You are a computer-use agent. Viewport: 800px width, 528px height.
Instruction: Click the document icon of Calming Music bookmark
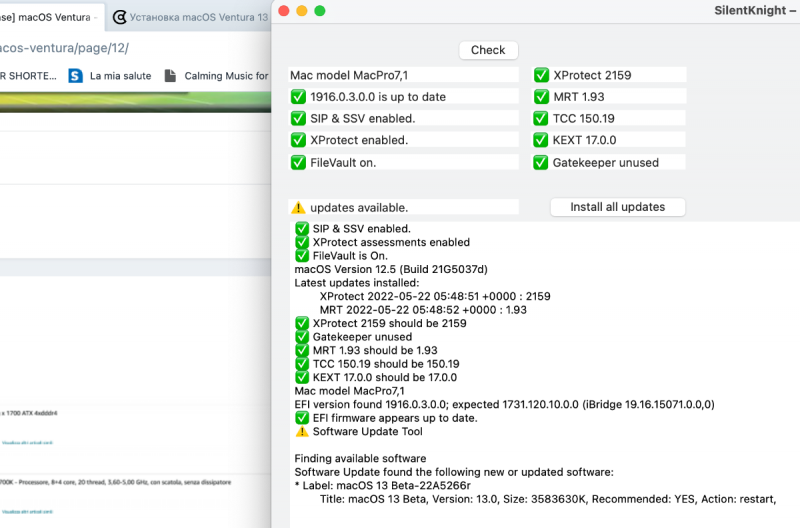170,76
